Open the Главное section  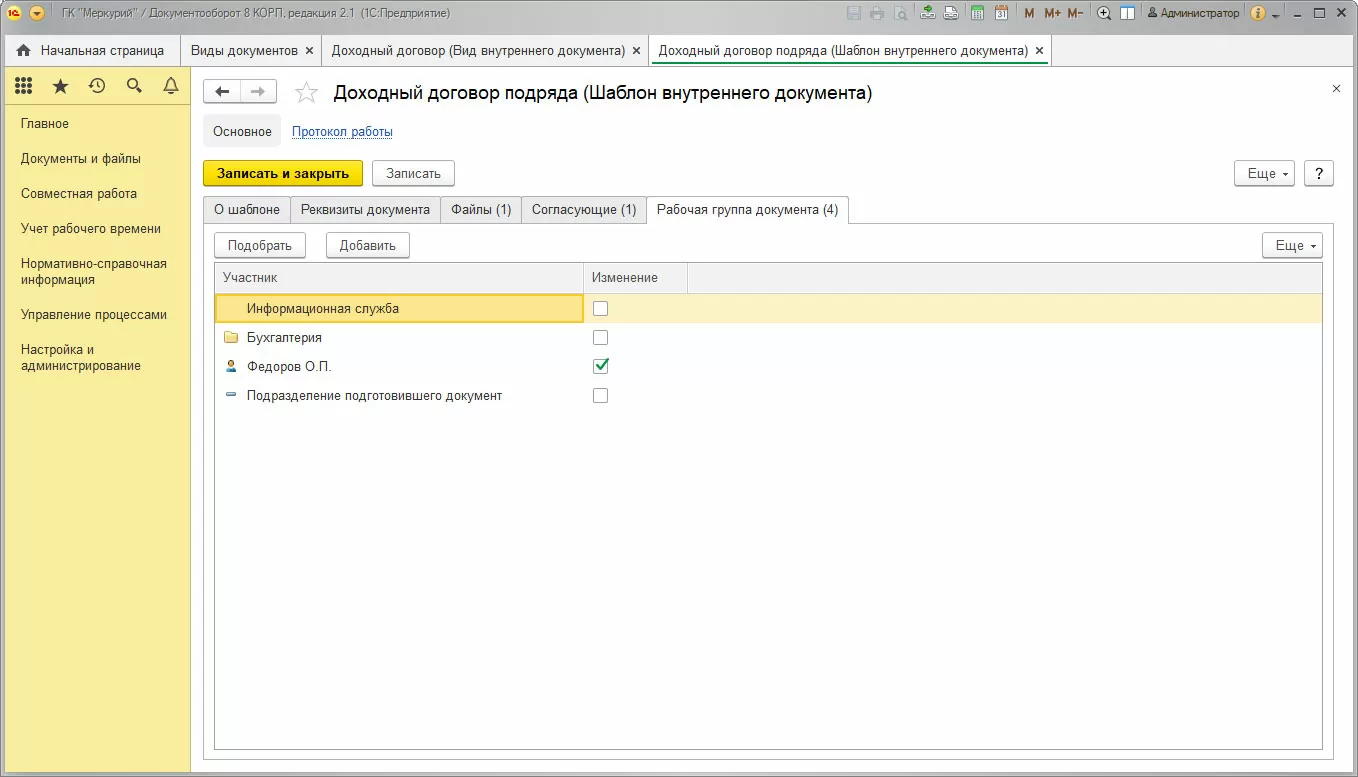pos(45,123)
